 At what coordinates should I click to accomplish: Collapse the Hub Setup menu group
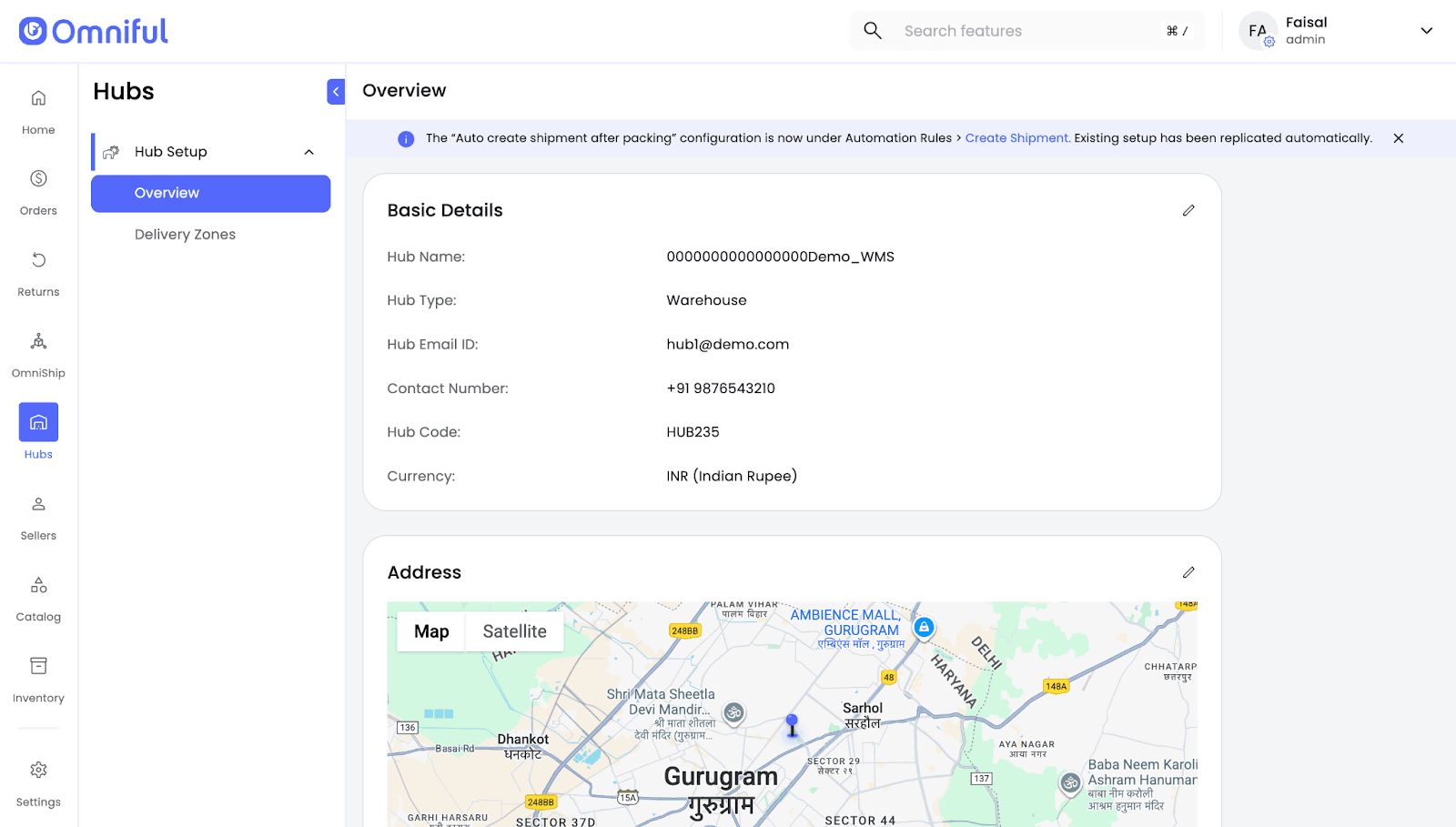click(309, 152)
